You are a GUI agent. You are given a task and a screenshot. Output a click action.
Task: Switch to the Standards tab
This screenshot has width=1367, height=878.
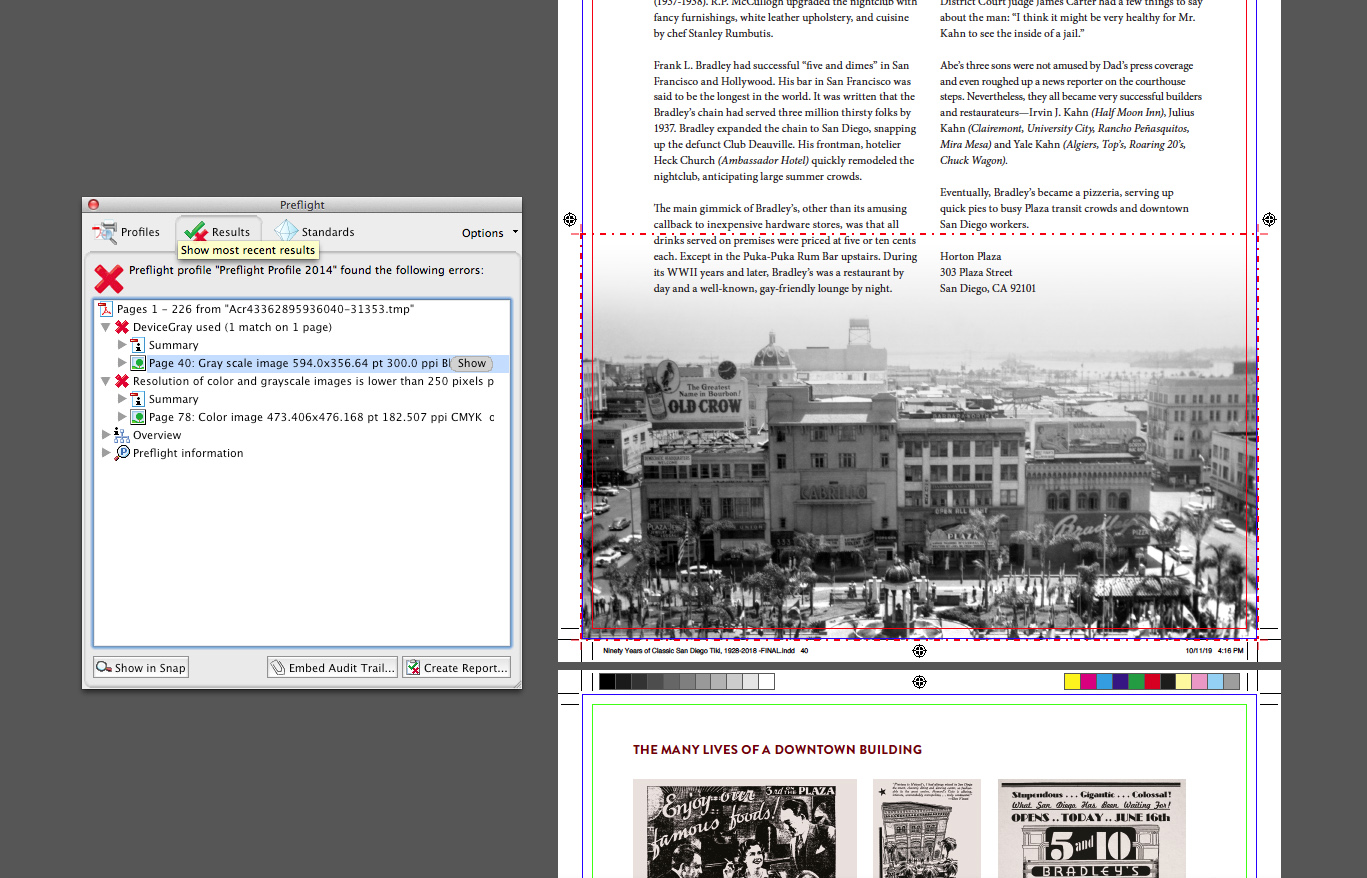[315, 232]
